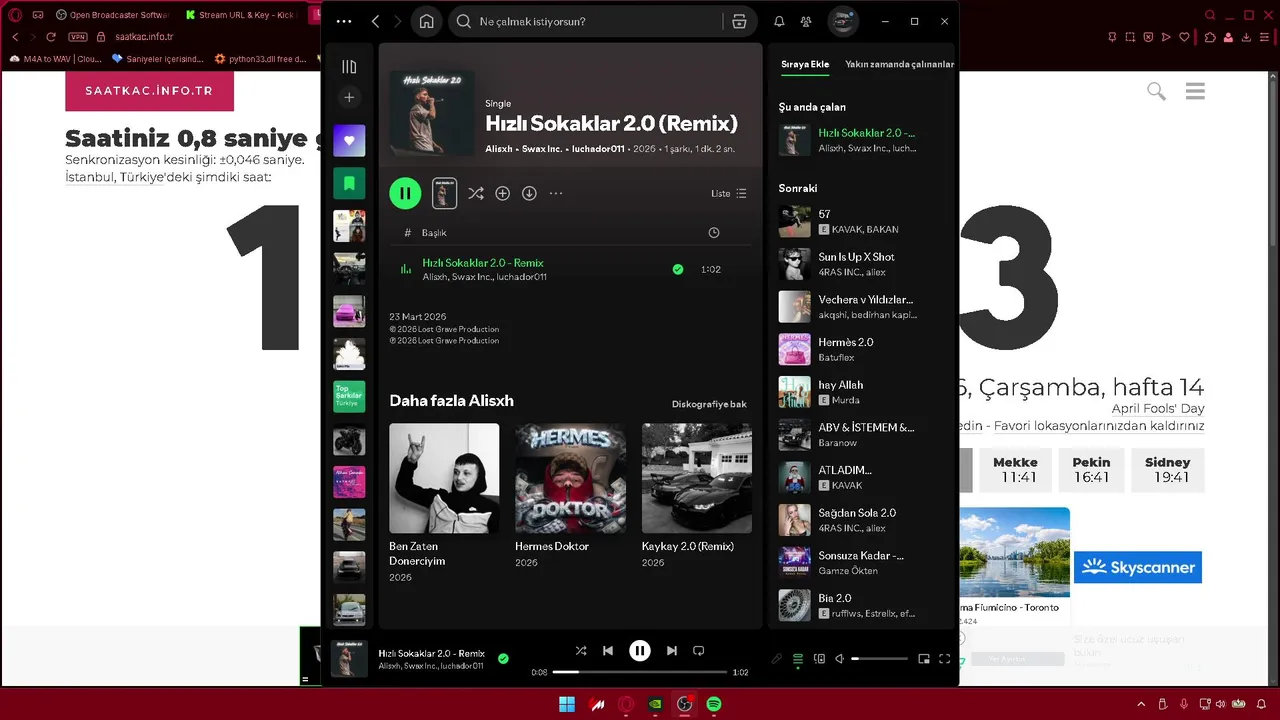Toggle saved checkmark in now playing bar
The height and width of the screenshot is (720, 1280).
tap(503, 659)
